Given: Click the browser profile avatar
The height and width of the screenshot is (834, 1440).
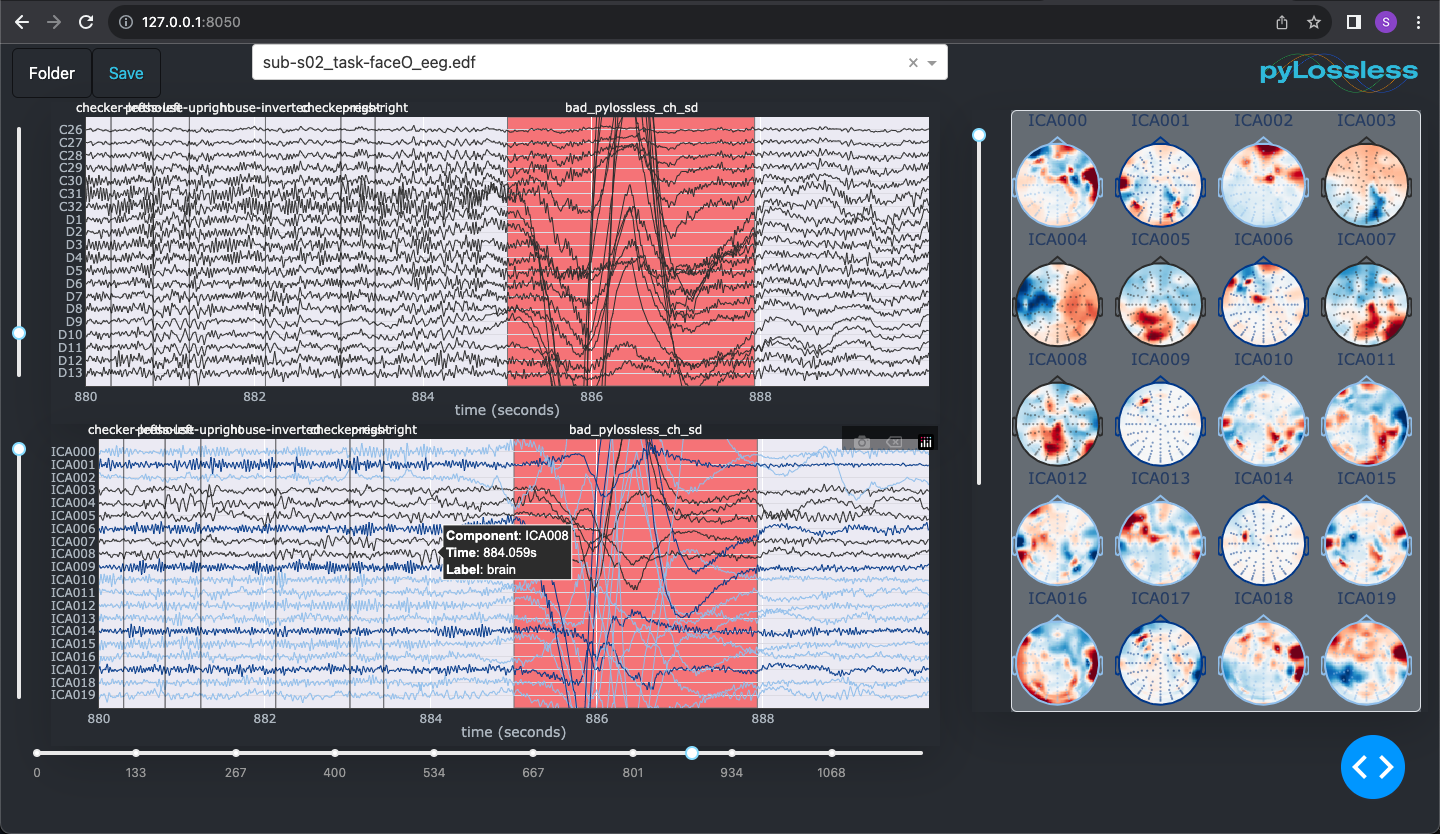Looking at the screenshot, I should click(x=1386, y=21).
